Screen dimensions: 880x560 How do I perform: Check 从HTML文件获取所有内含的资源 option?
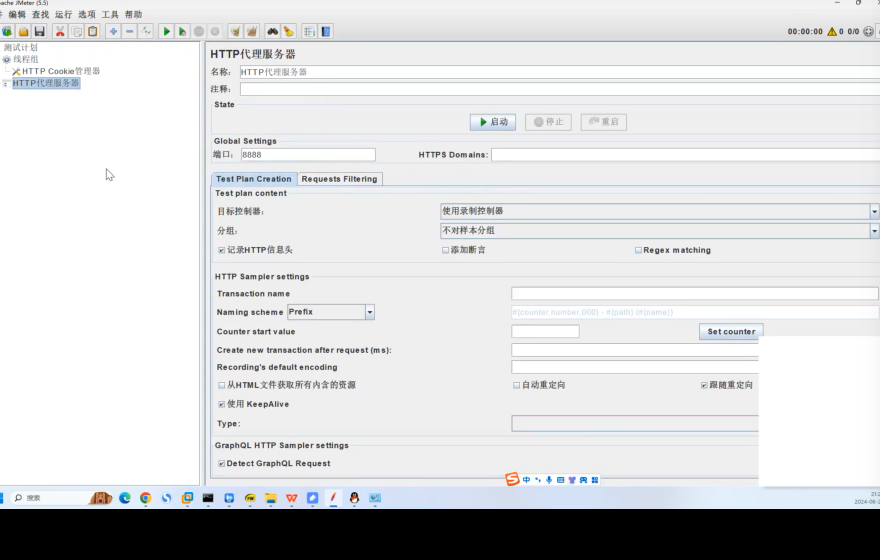222,385
